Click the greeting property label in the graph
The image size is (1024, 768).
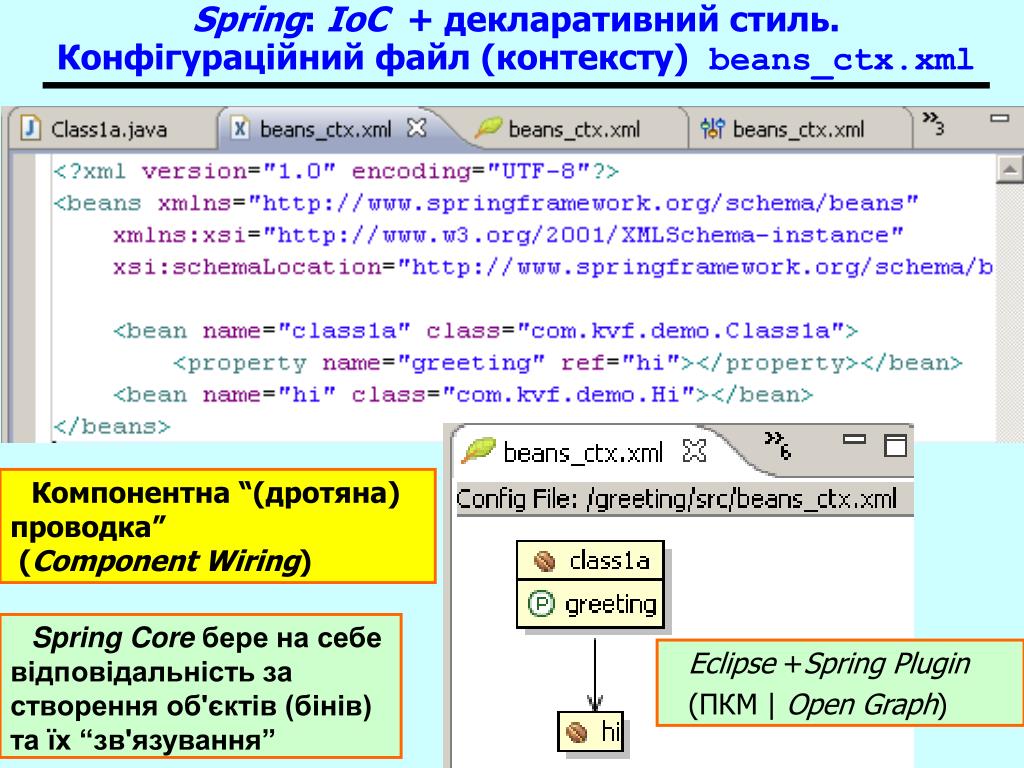(611, 605)
